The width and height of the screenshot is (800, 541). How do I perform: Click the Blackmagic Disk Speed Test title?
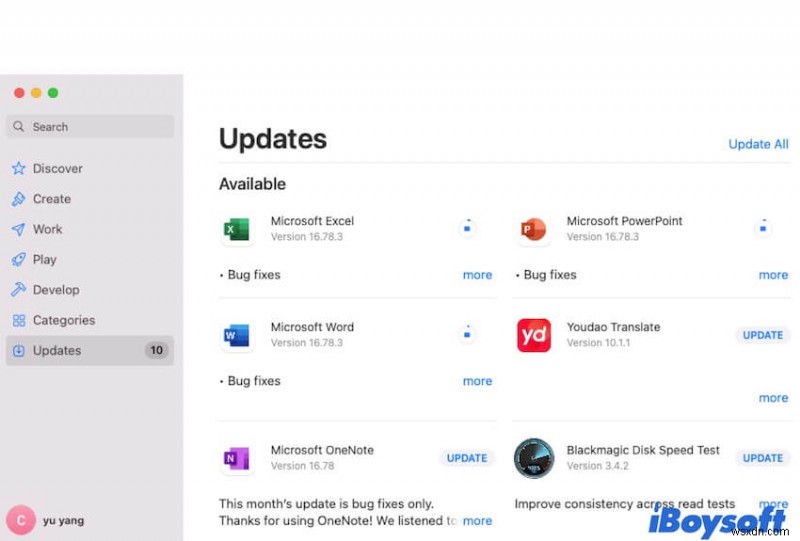(643, 450)
